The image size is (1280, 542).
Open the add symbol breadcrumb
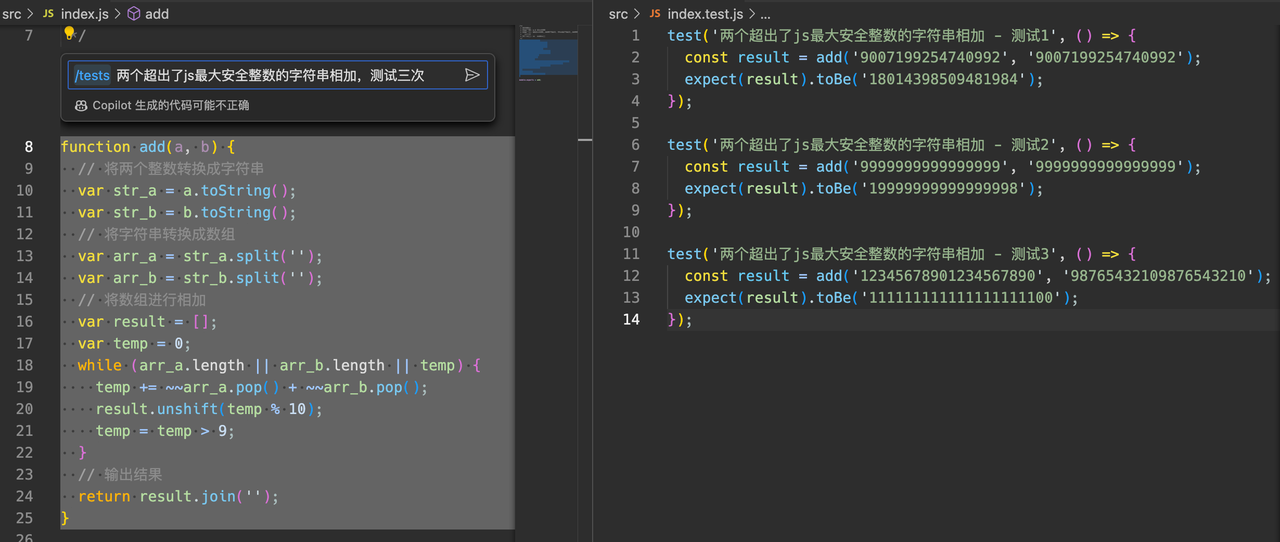157,13
